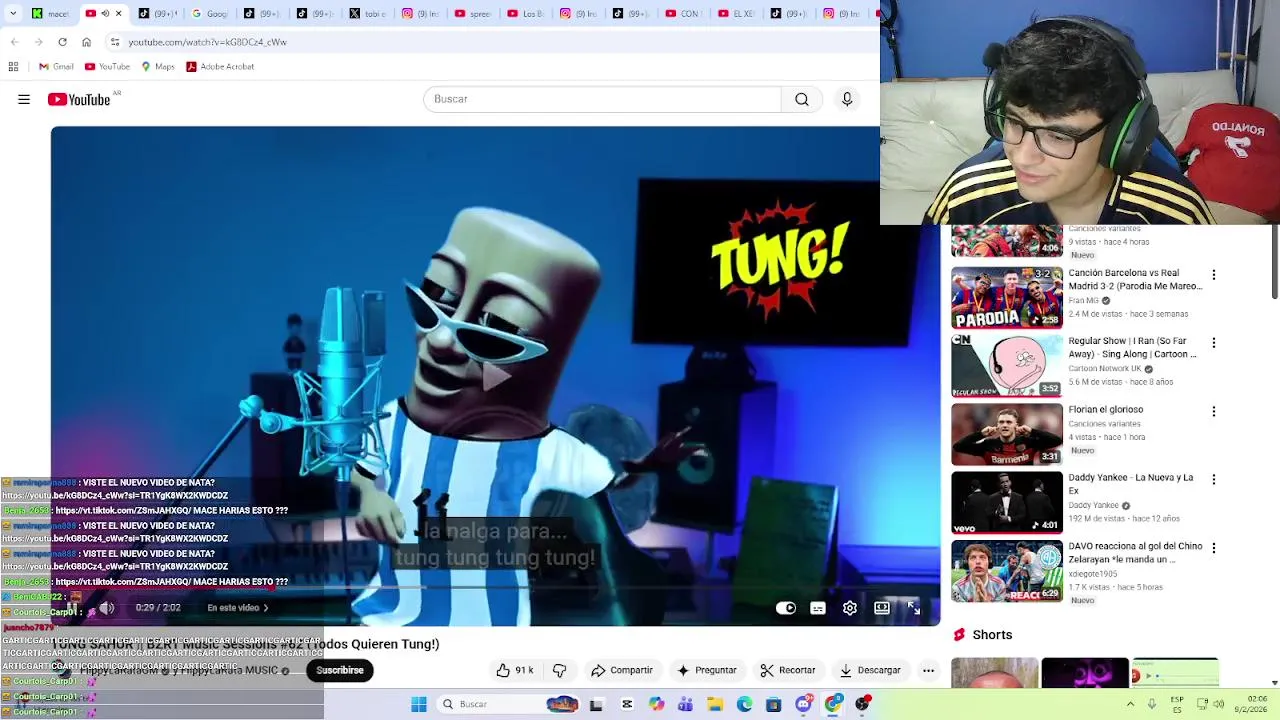This screenshot has width=1280, height=720.
Task: Mute the video using the volume icon
Action: [107, 607]
